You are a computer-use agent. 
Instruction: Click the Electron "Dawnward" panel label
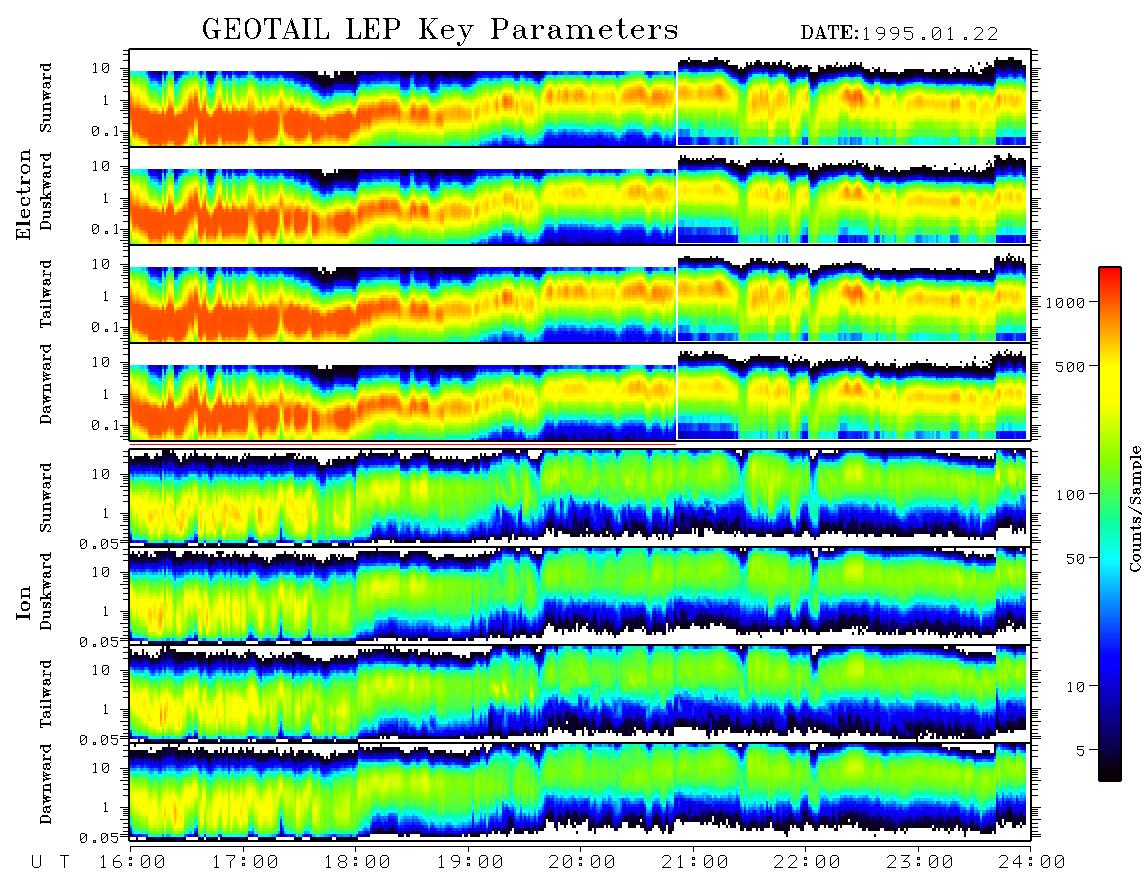46,384
